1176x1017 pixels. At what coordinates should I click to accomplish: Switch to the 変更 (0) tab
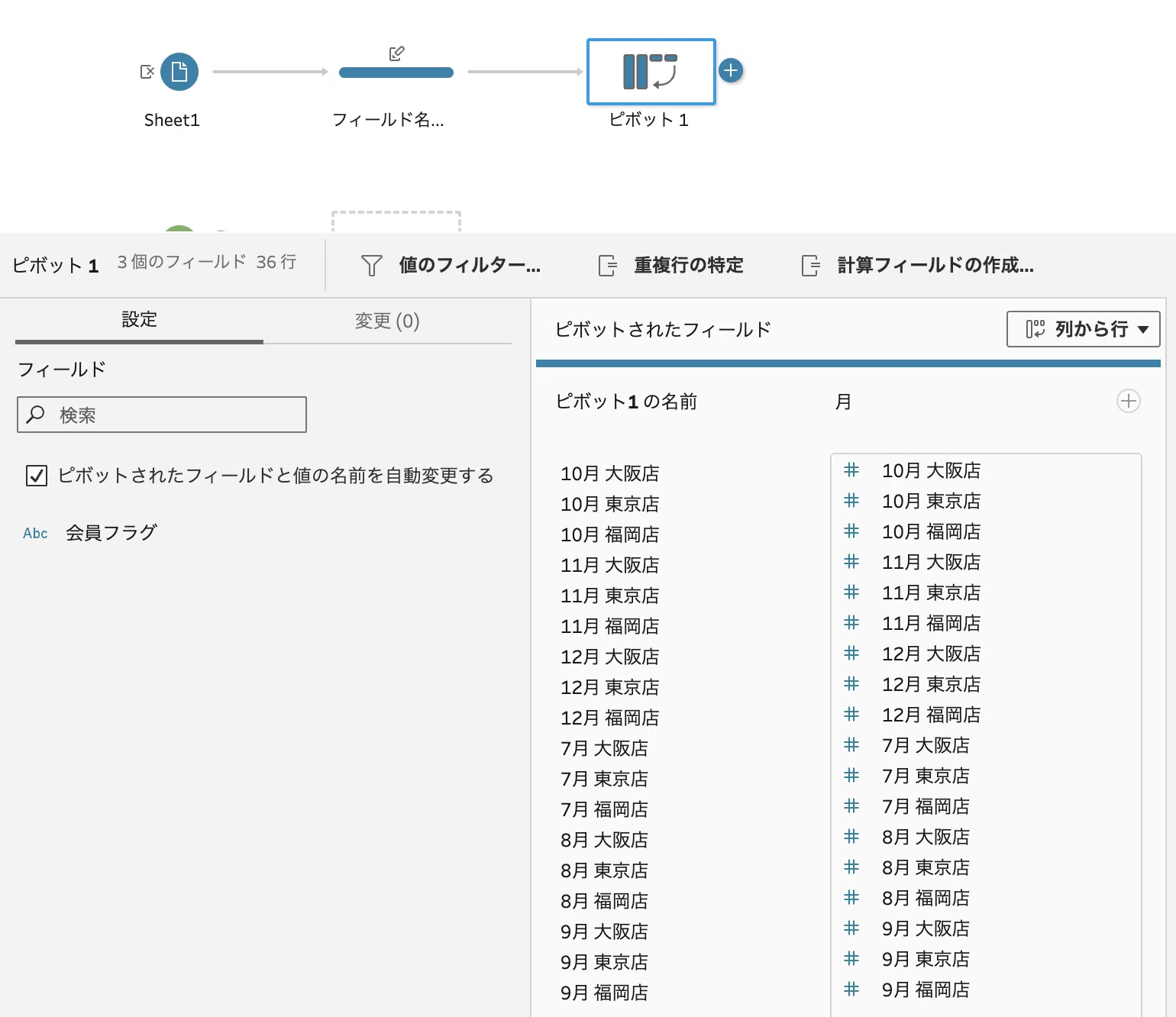coord(387,321)
